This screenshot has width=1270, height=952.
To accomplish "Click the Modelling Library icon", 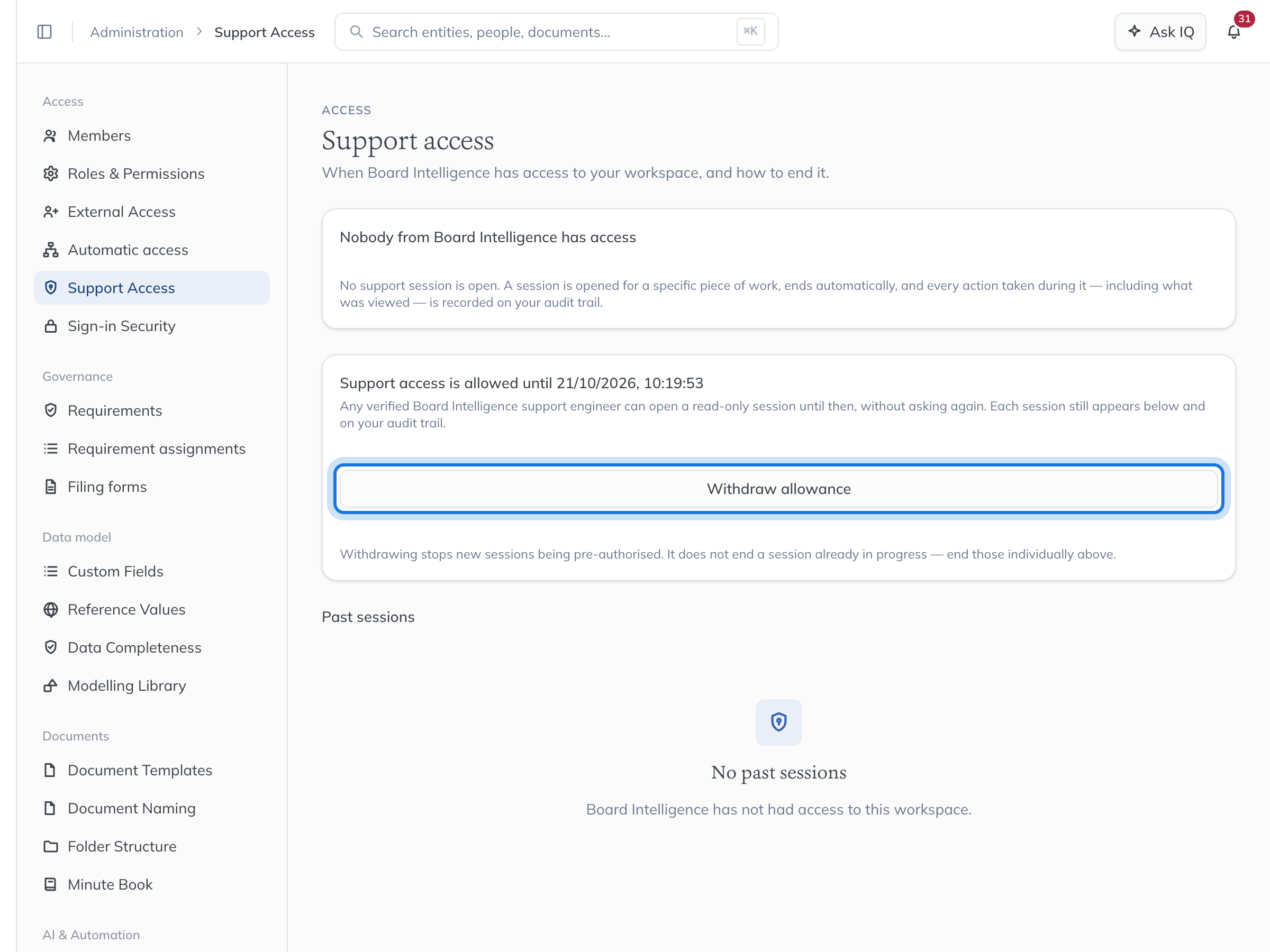I will [x=50, y=685].
